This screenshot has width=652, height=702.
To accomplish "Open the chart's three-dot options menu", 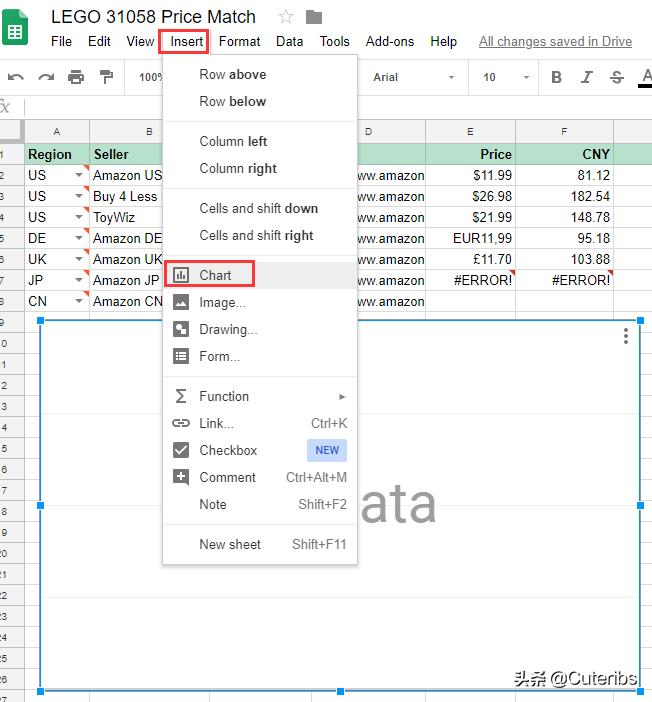I will click(x=626, y=336).
